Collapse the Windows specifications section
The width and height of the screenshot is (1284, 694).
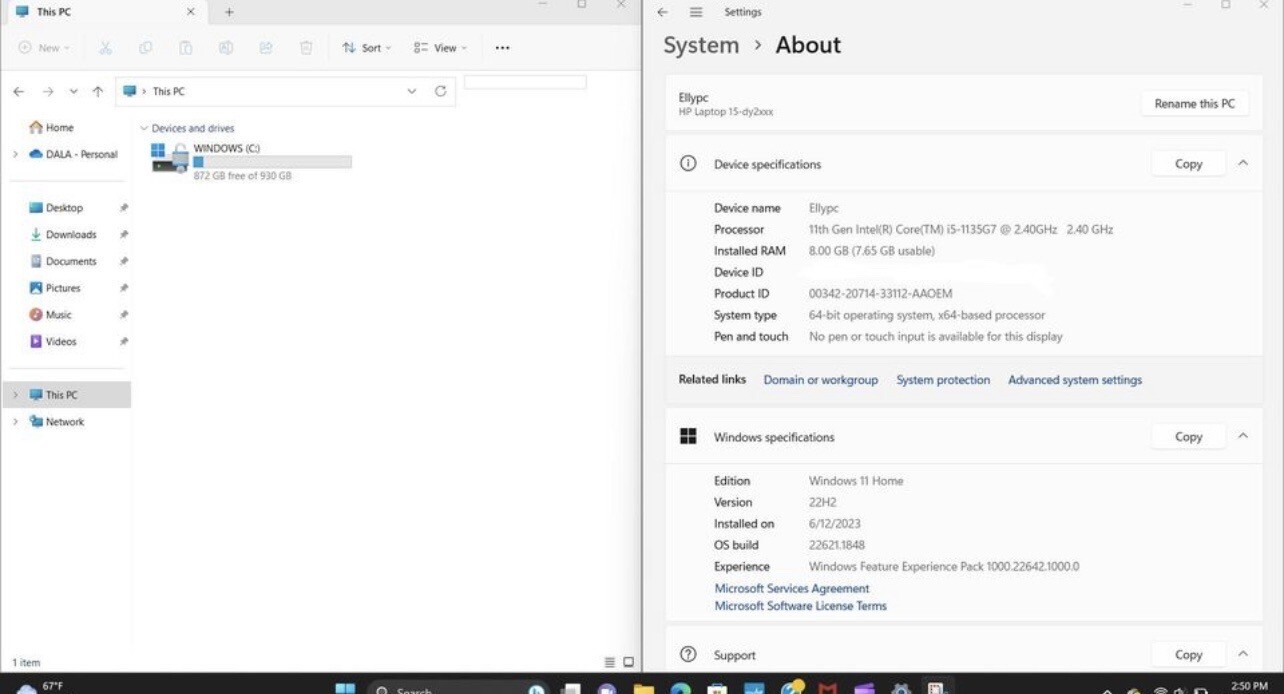[x=1243, y=436]
